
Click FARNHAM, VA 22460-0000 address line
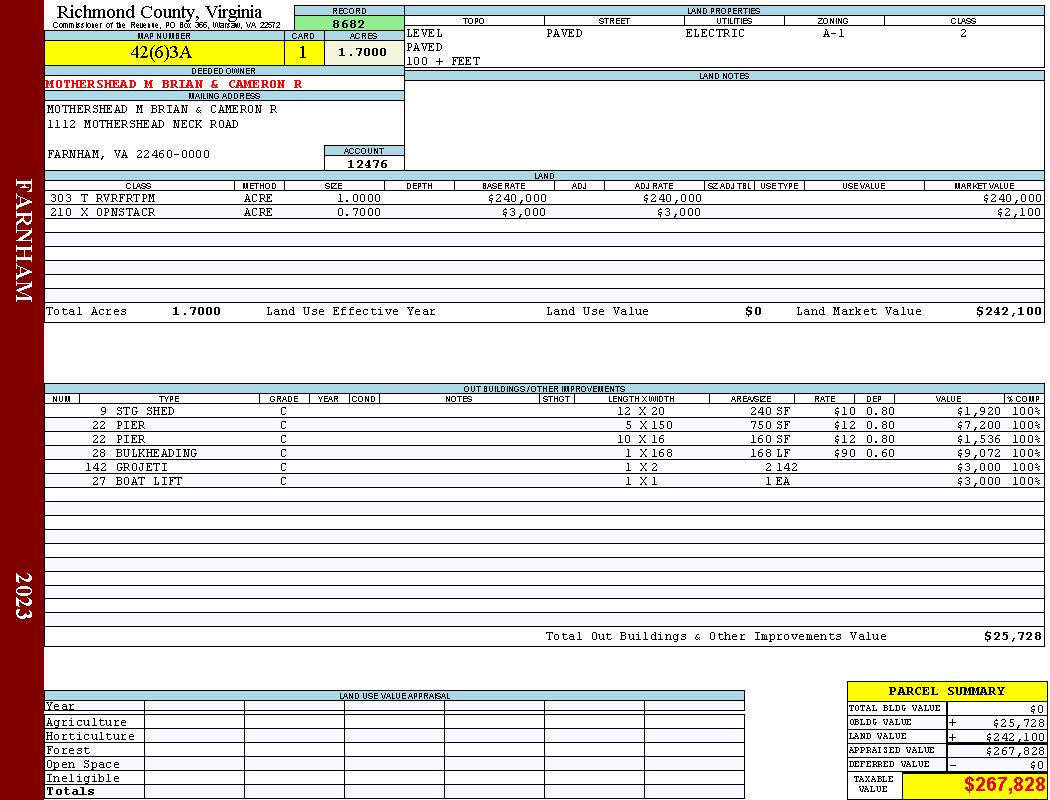129,155
